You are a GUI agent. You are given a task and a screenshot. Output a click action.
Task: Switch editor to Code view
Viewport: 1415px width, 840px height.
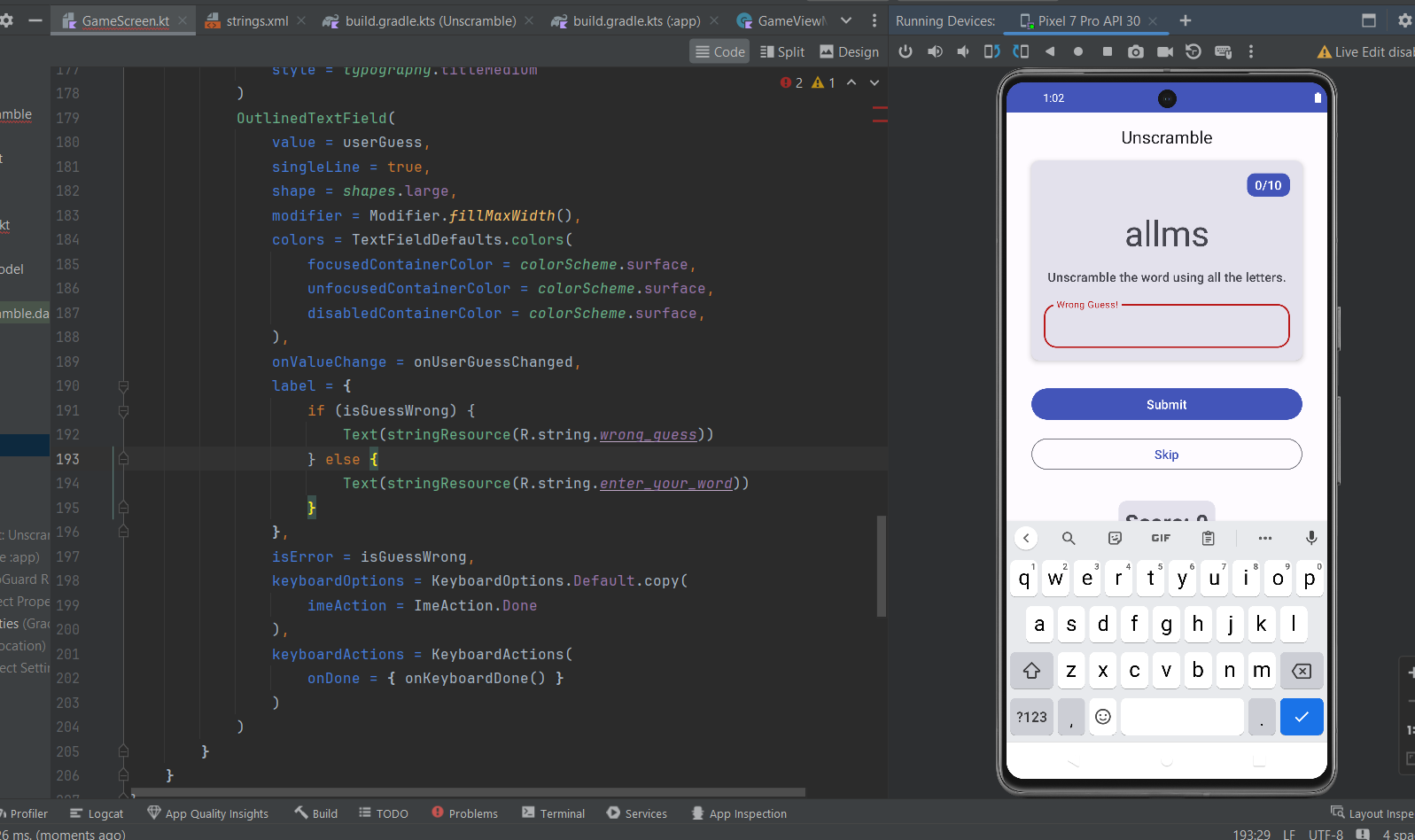(x=719, y=51)
